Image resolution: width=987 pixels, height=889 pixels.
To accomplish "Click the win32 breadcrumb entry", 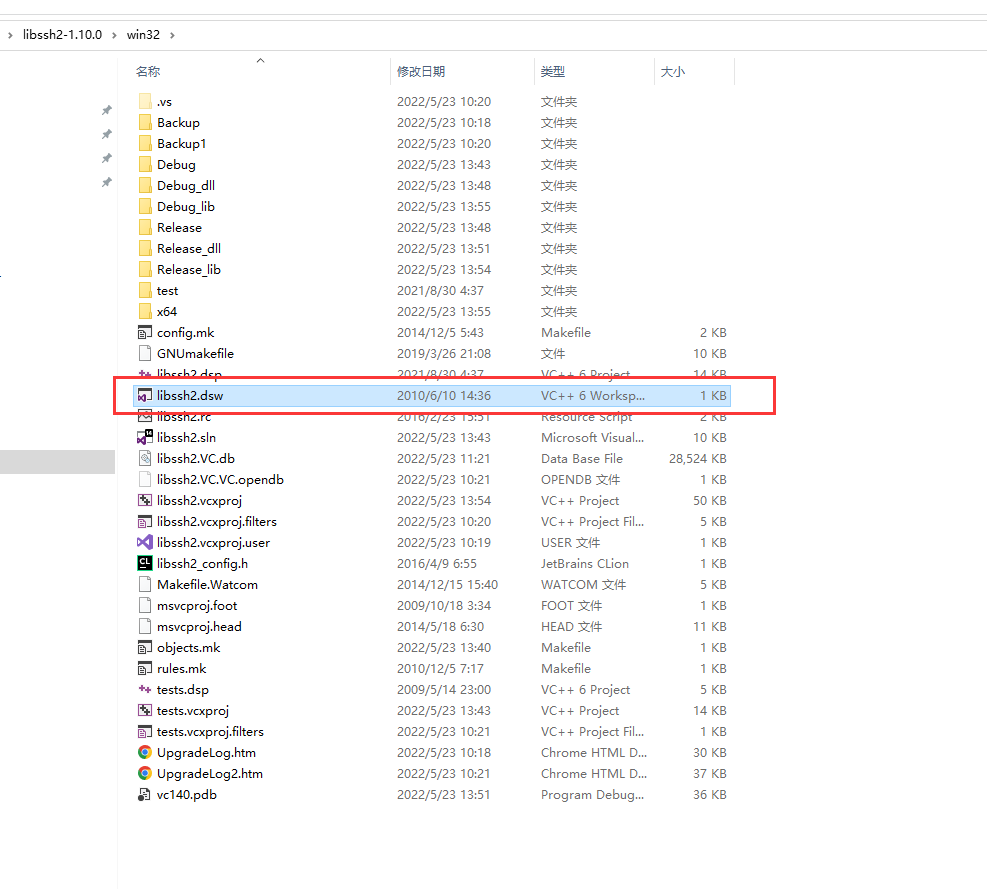I will click(x=142, y=34).
